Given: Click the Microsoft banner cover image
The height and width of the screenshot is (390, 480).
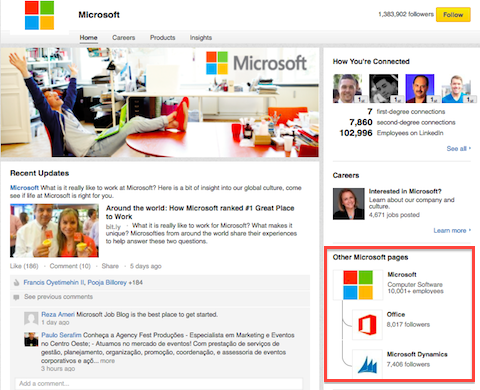Looking at the screenshot, I should coord(160,102).
